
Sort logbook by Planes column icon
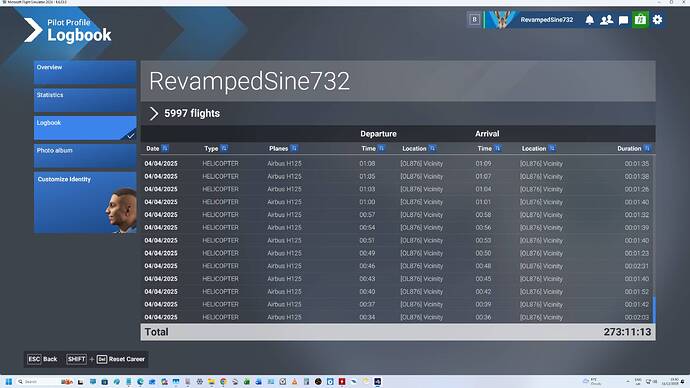[294, 148]
